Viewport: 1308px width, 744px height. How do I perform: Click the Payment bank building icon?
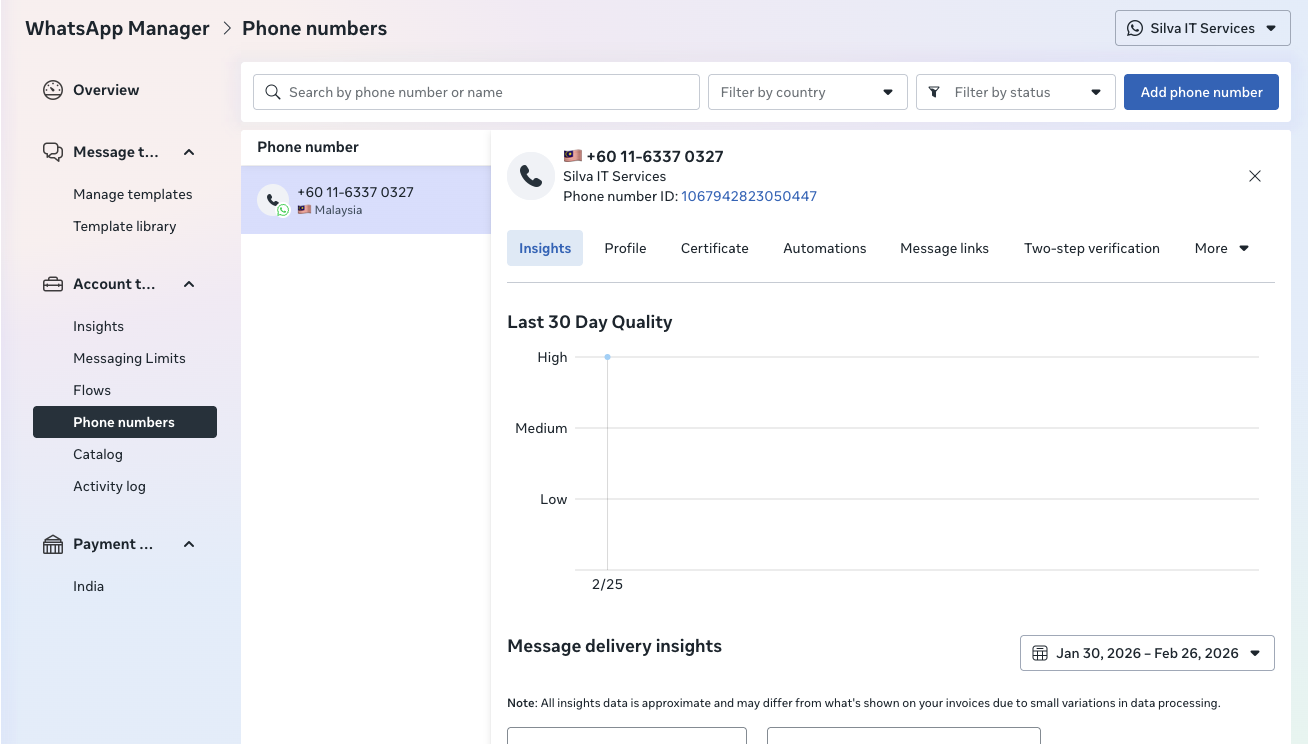53,544
